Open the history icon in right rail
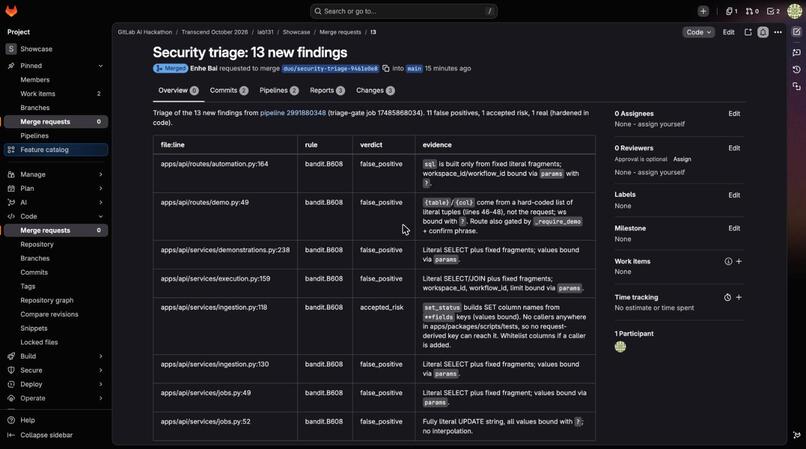Screen dimensions: 806x449 (797, 69)
